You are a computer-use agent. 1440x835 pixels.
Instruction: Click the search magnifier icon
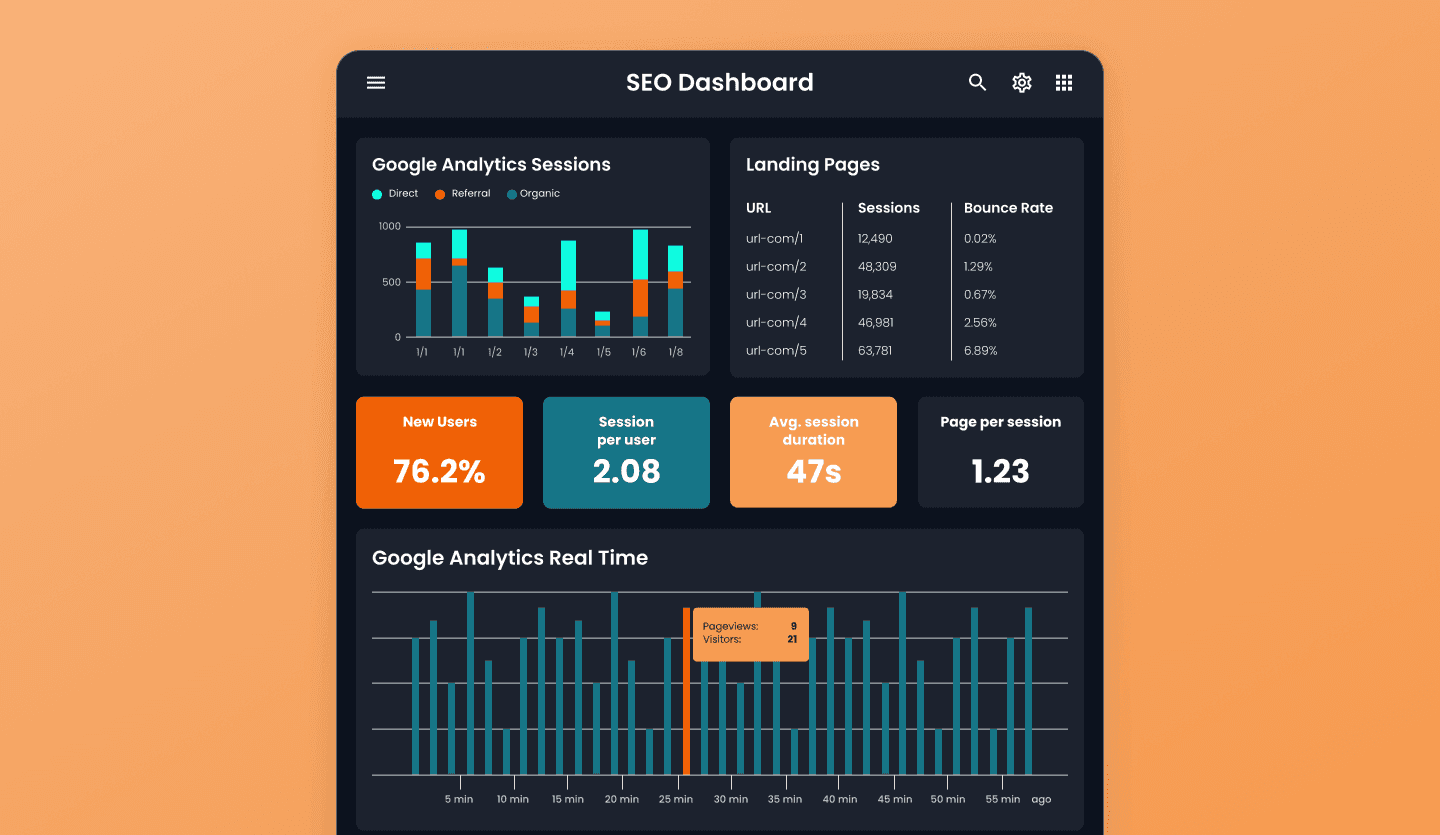(x=977, y=83)
